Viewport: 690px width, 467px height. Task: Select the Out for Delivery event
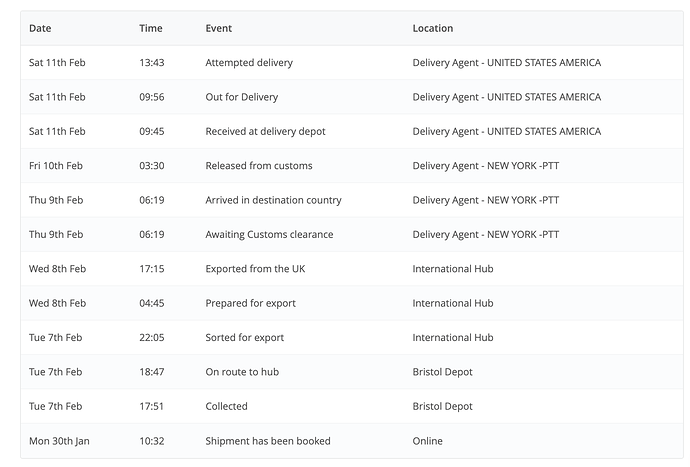coord(242,97)
